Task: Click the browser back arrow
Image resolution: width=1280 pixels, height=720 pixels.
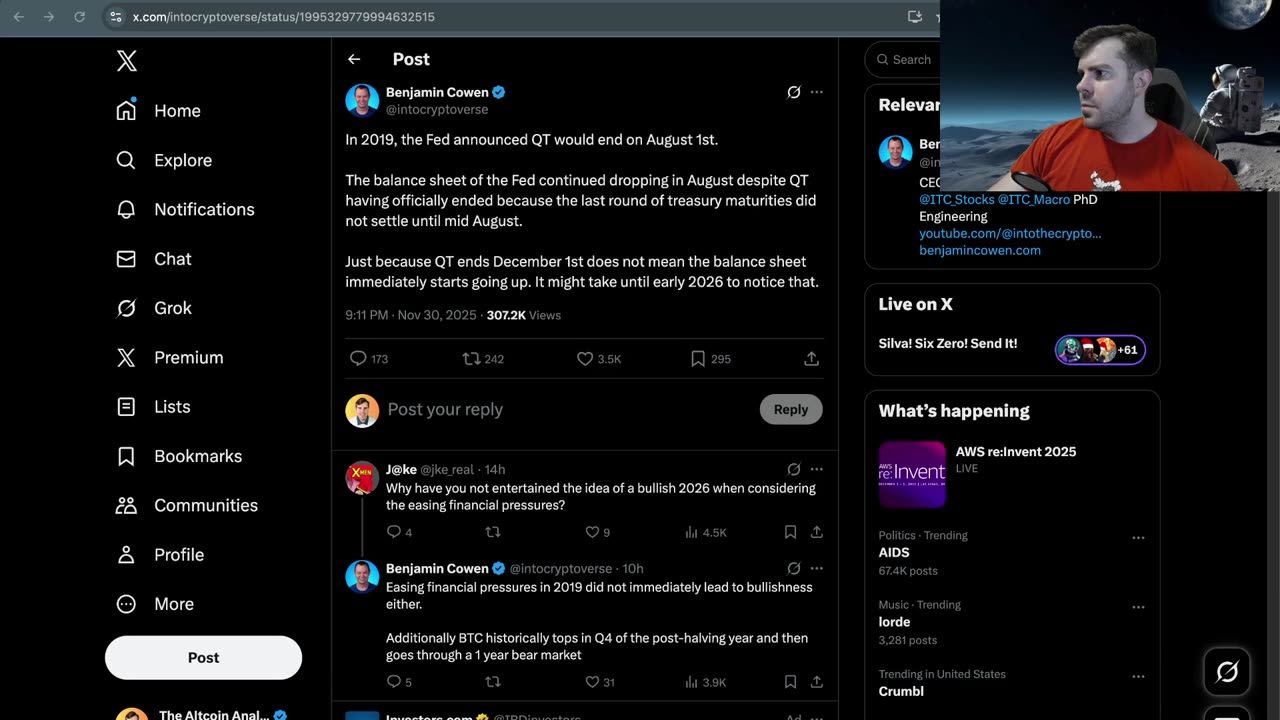Action: point(18,17)
